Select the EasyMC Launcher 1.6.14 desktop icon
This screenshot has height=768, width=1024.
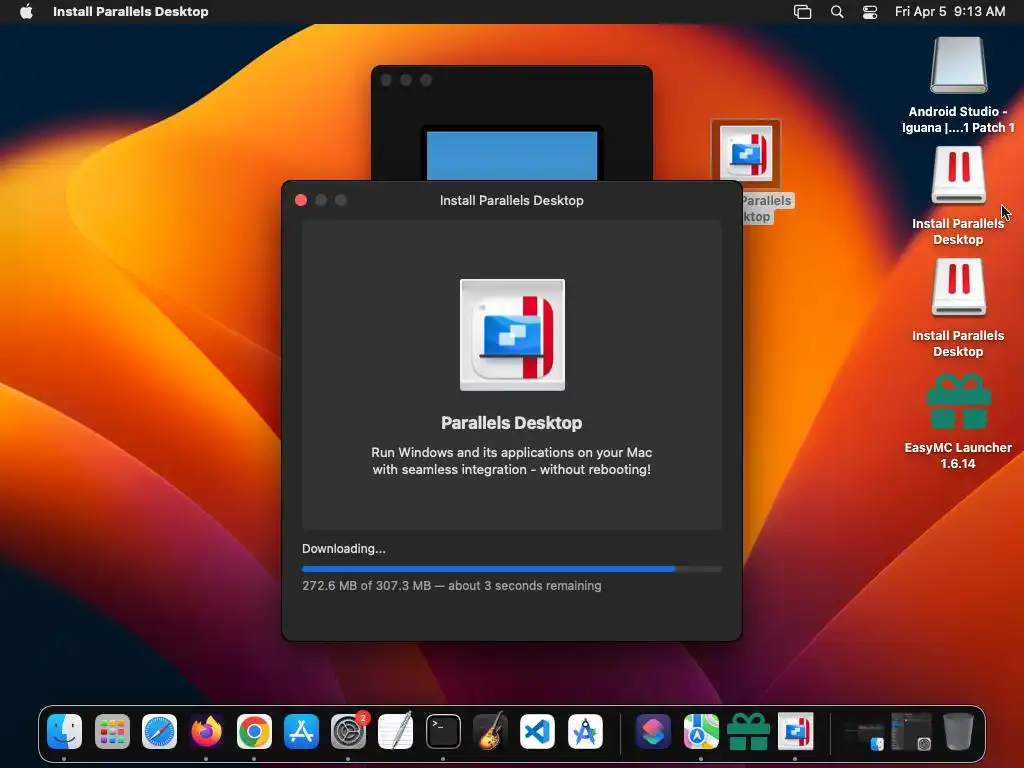coord(959,400)
